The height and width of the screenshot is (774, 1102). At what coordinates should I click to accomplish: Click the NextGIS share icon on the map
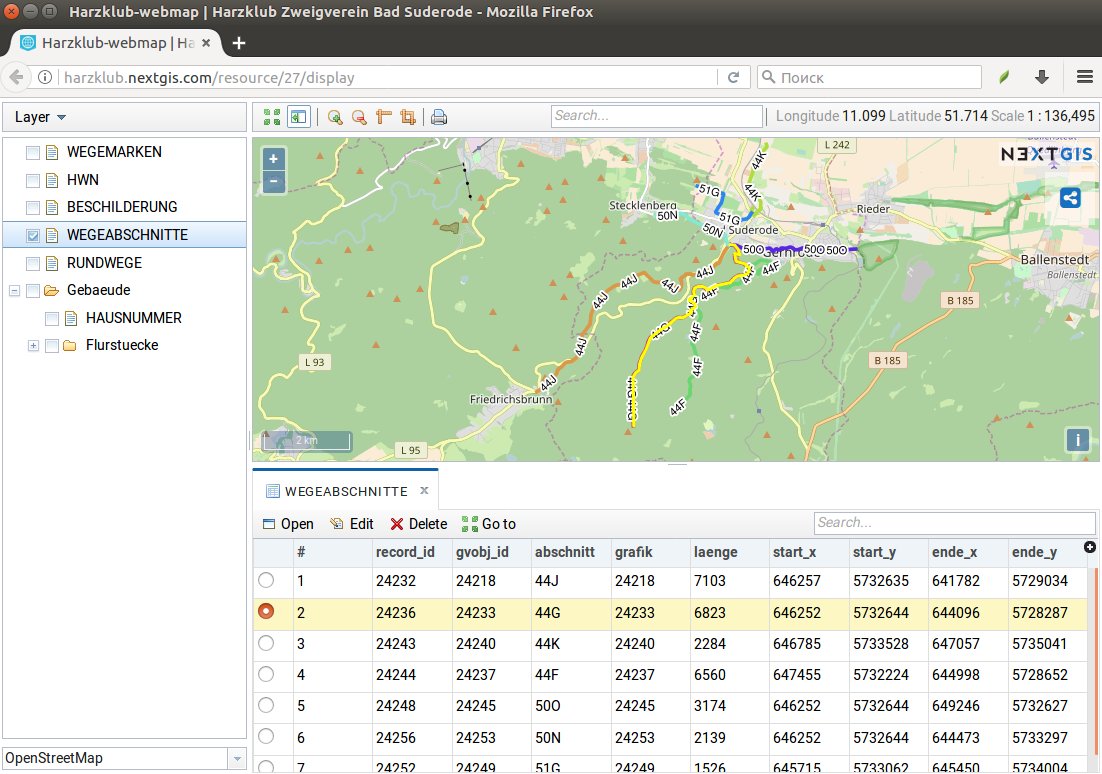tap(1070, 198)
